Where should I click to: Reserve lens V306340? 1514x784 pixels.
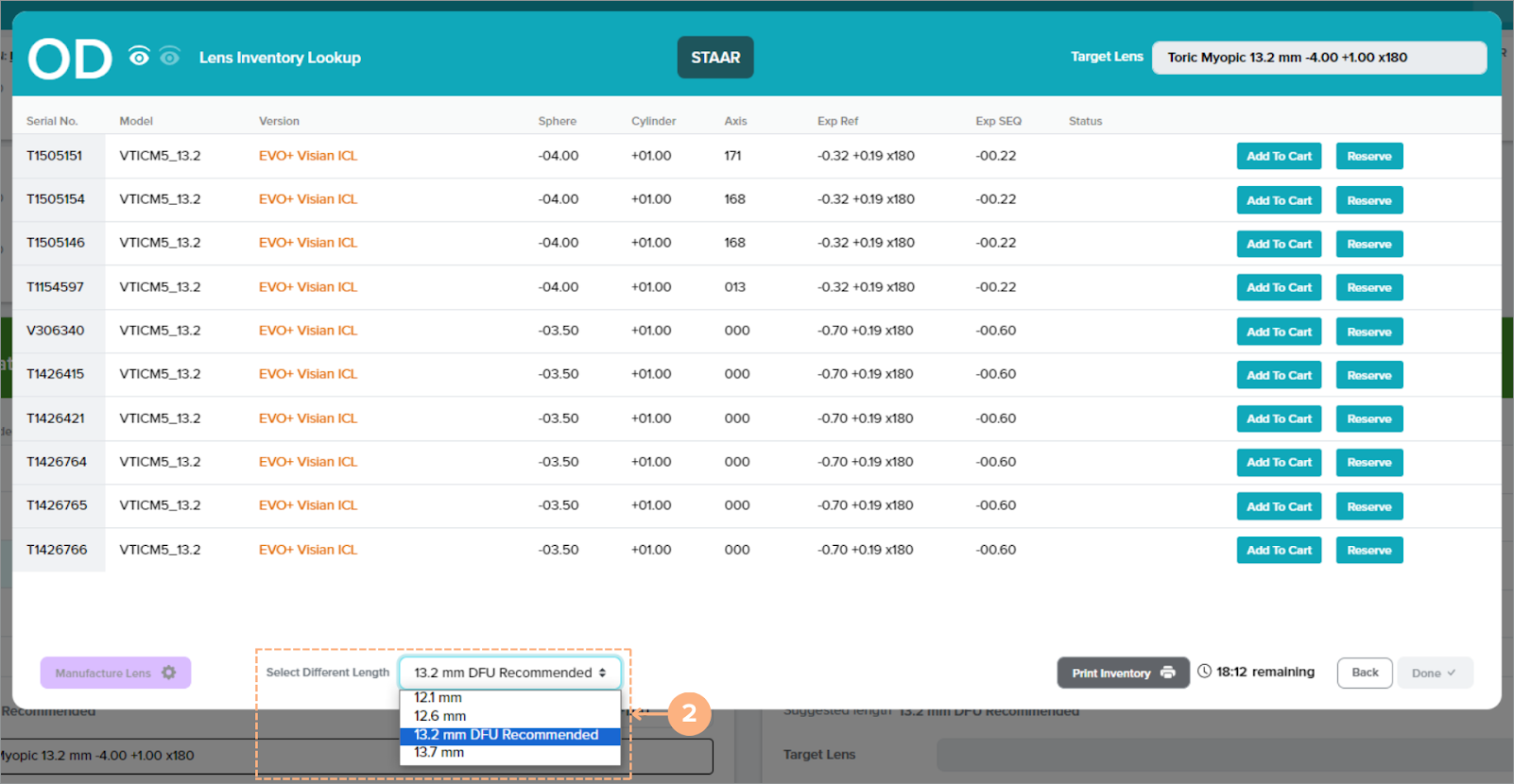tap(1368, 332)
